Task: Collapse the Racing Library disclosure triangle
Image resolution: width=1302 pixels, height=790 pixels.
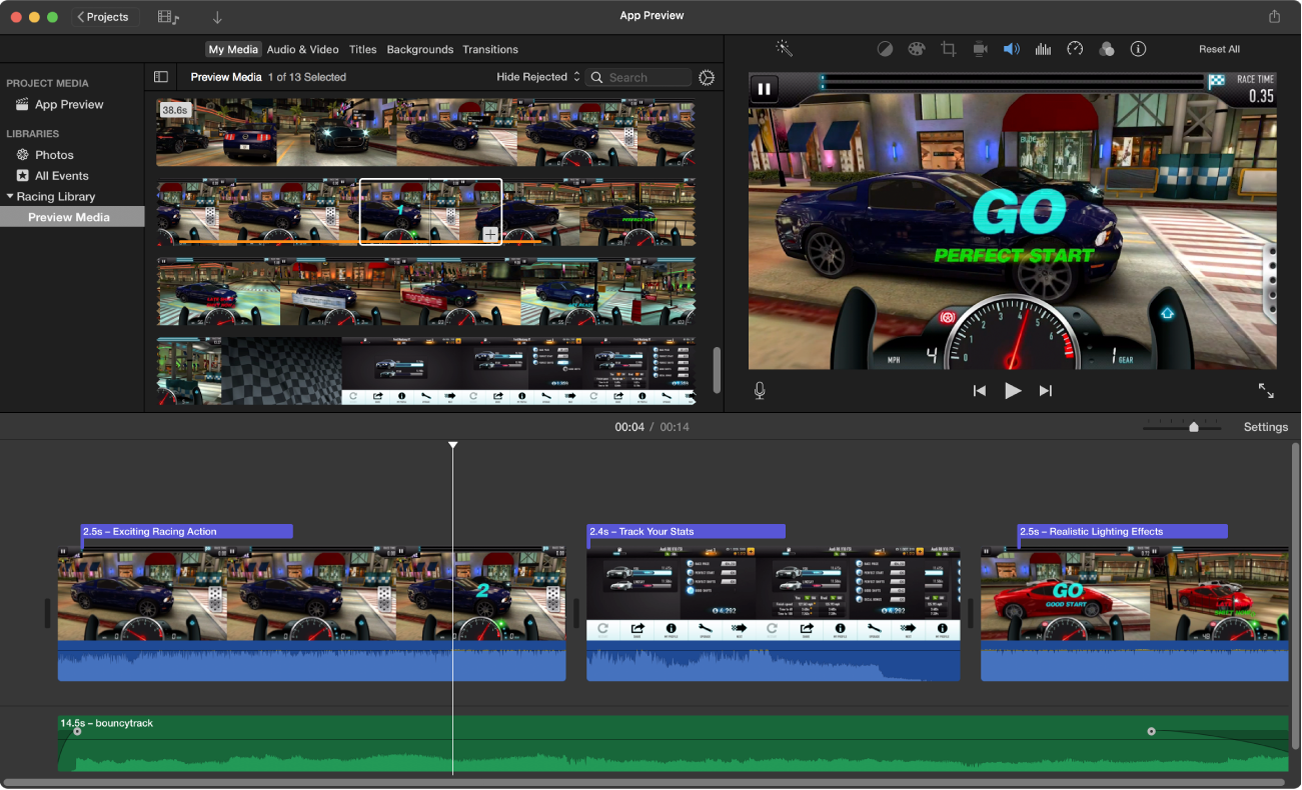Action: pos(10,197)
